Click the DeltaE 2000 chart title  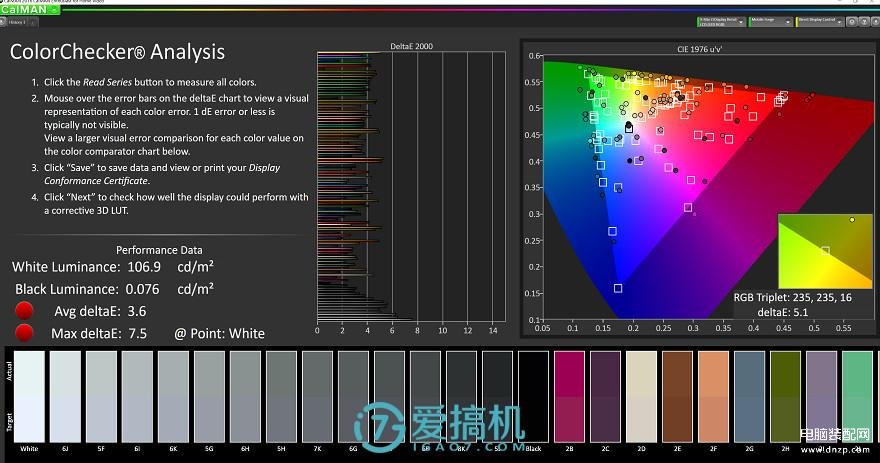tap(411, 46)
